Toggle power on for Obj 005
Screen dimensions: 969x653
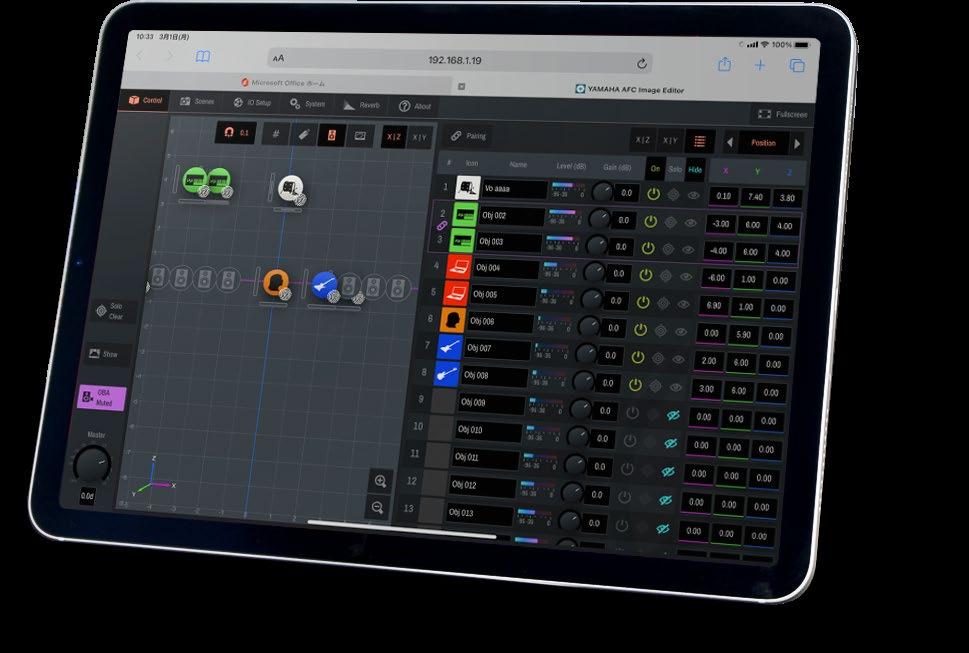[x=643, y=303]
